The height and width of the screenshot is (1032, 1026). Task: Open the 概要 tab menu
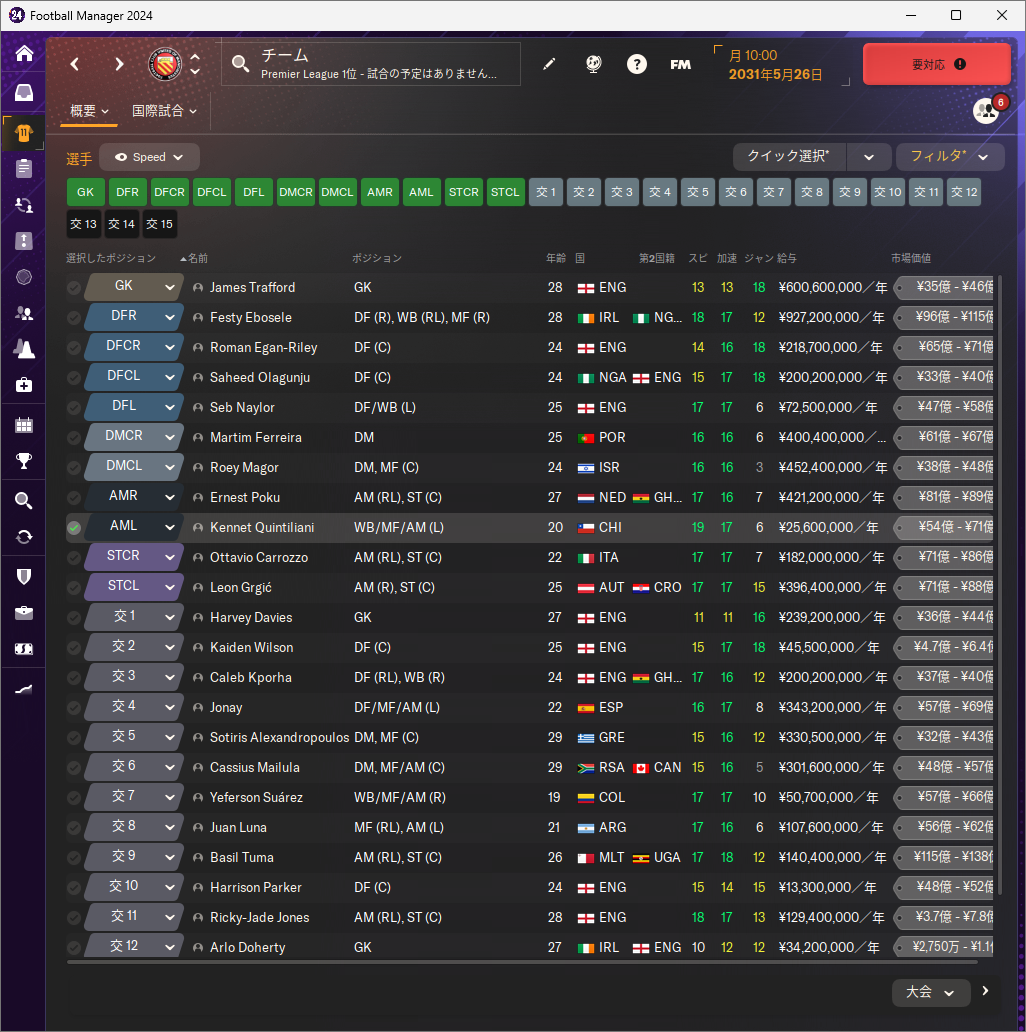[89, 111]
